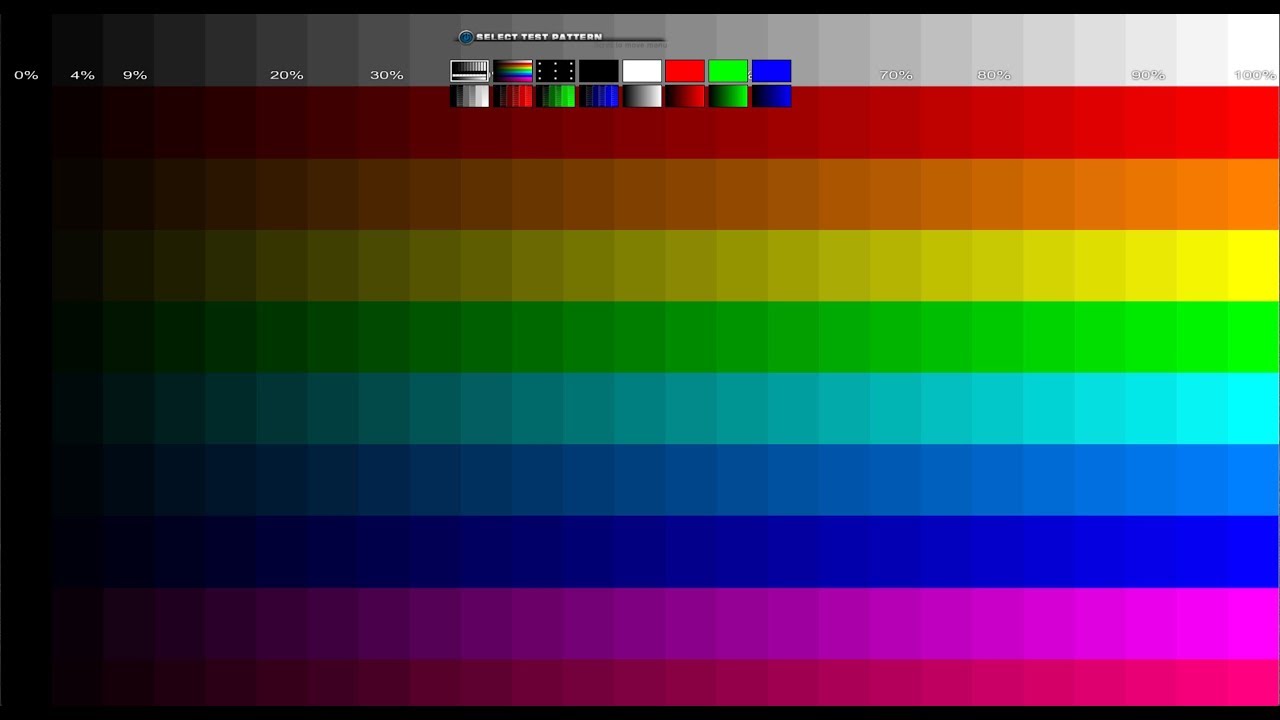Click the 100% brightness label

pyautogui.click(x=1255, y=75)
